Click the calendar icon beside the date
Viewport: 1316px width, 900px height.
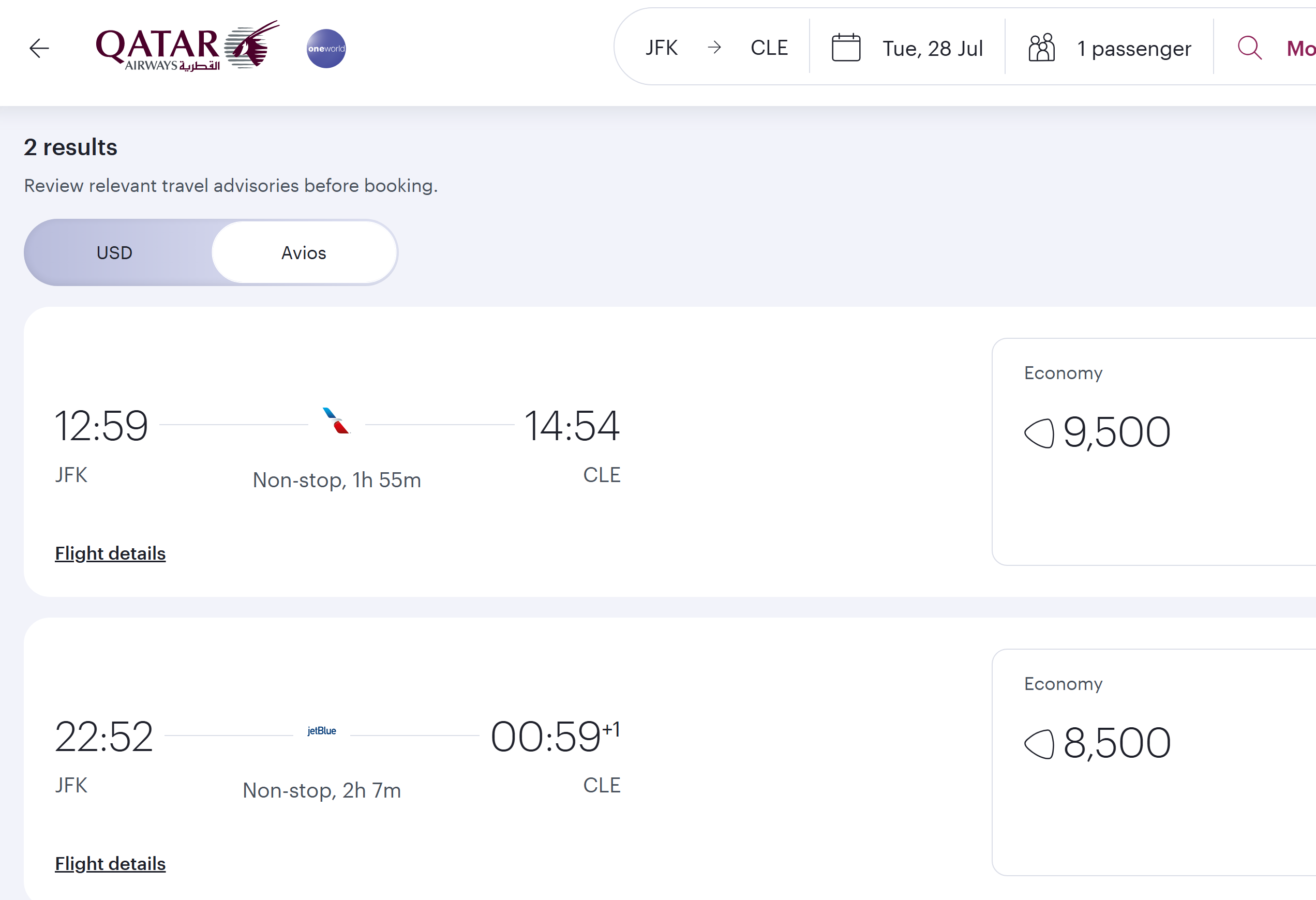[846, 48]
